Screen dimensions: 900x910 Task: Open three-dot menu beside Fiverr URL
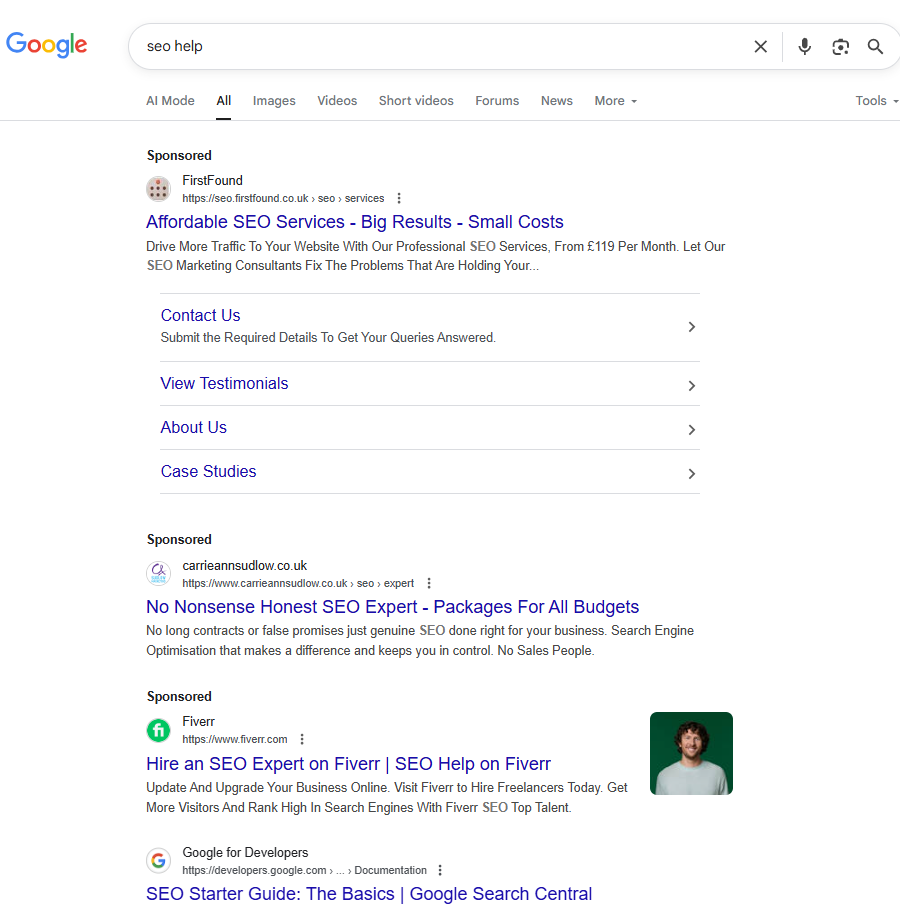pos(302,739)
